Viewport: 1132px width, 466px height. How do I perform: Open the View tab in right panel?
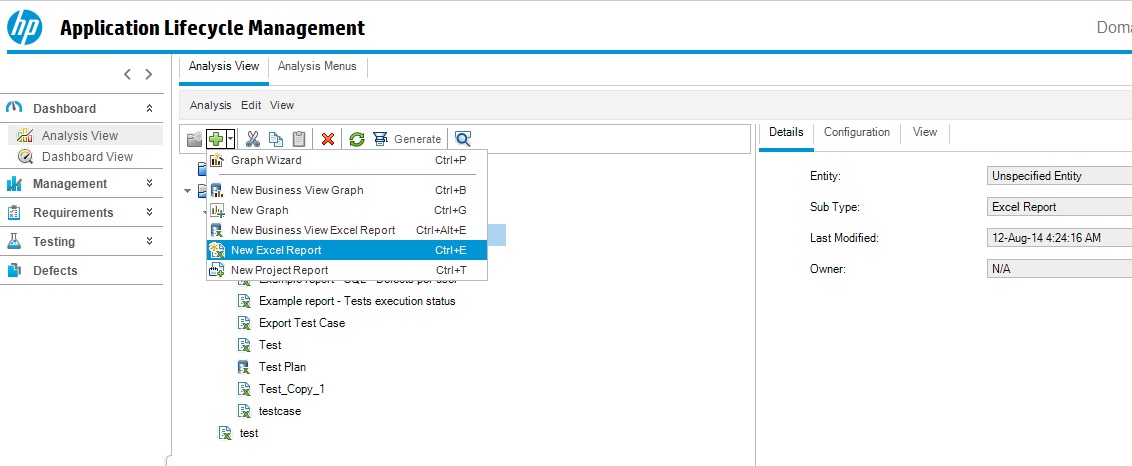click(x=925, y=133)
